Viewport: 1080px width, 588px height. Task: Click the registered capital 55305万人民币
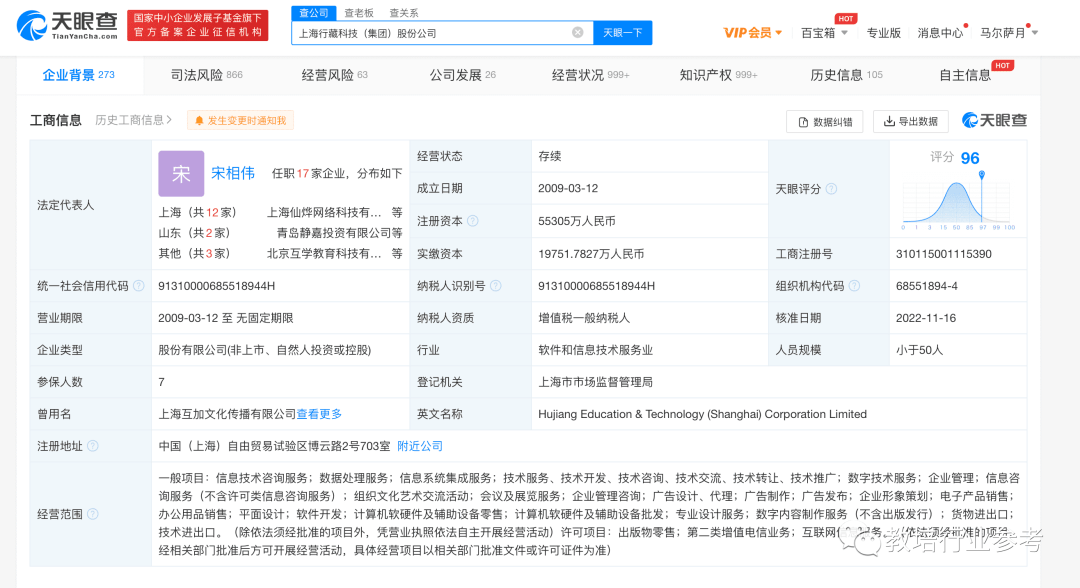577,221
